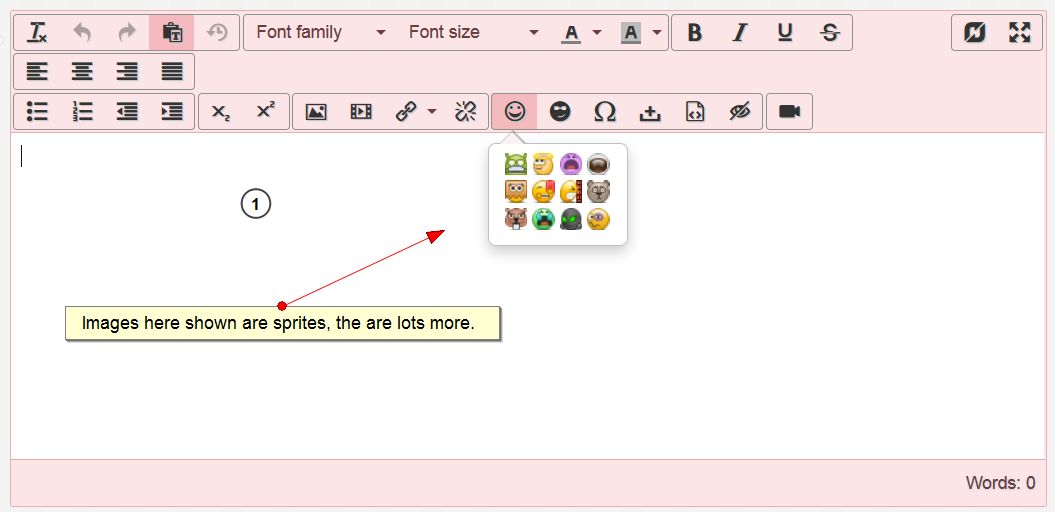This screenshot has width=1055, height=512.
Task: Click the video camera icon
Action: click(790, 112)
